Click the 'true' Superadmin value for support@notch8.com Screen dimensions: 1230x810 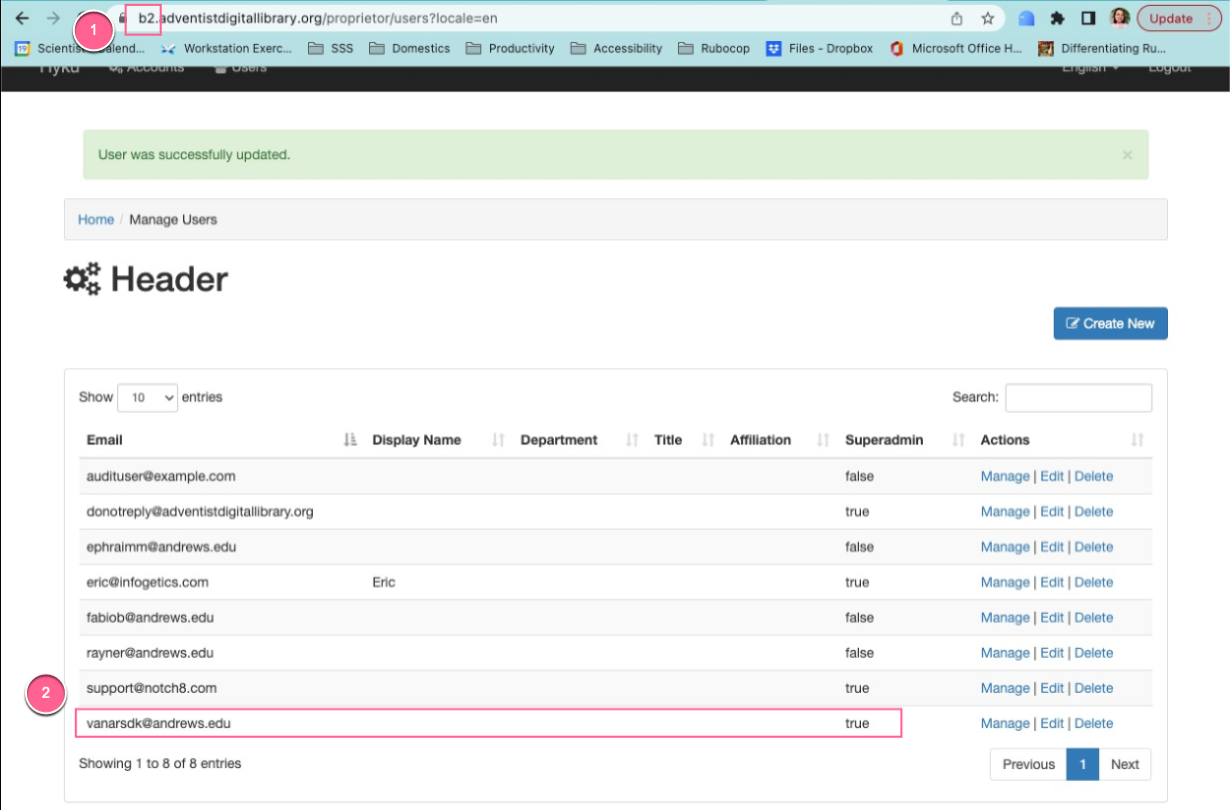pos(857,688)
